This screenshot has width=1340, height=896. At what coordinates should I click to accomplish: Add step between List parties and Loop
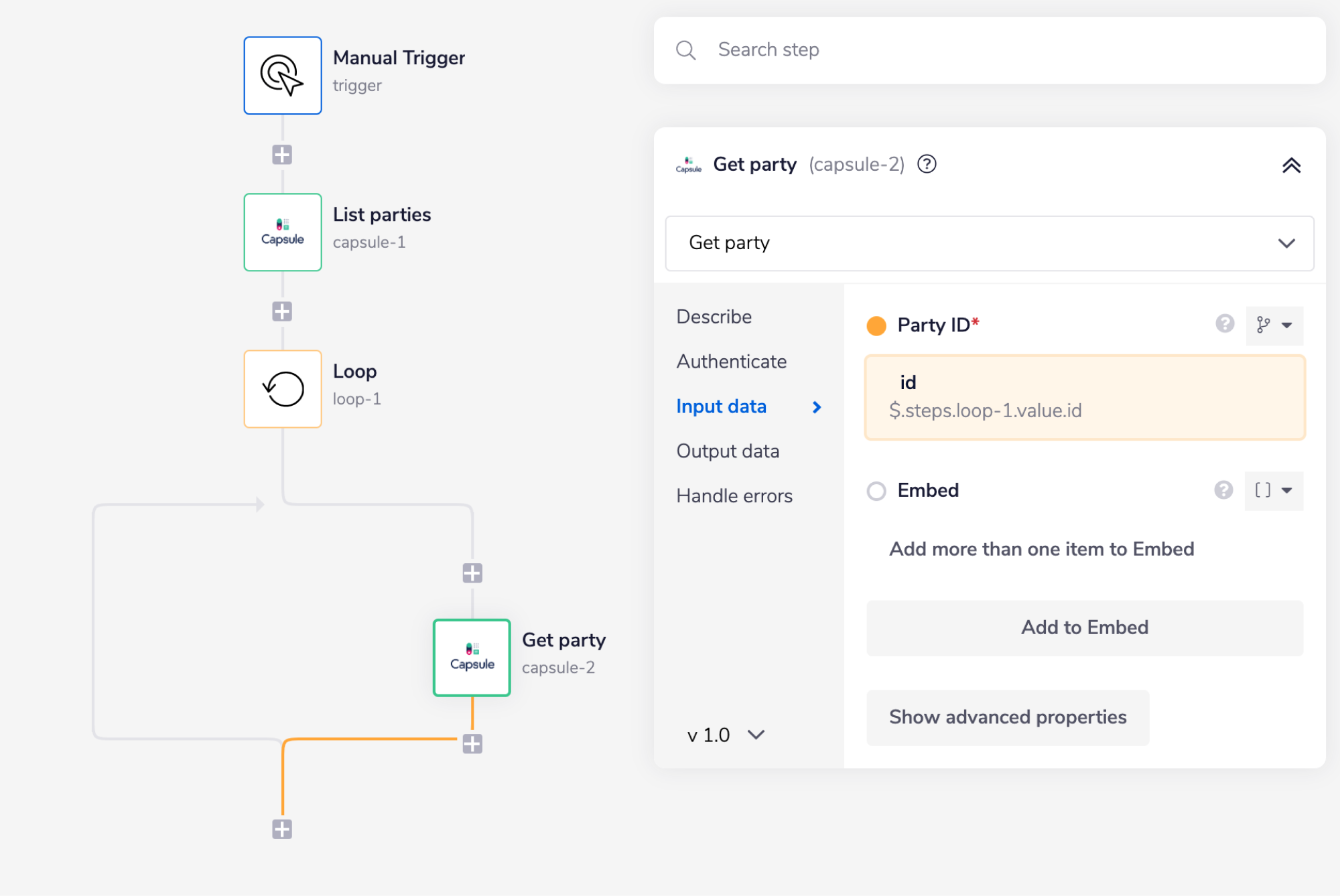[x=282, y=311]
